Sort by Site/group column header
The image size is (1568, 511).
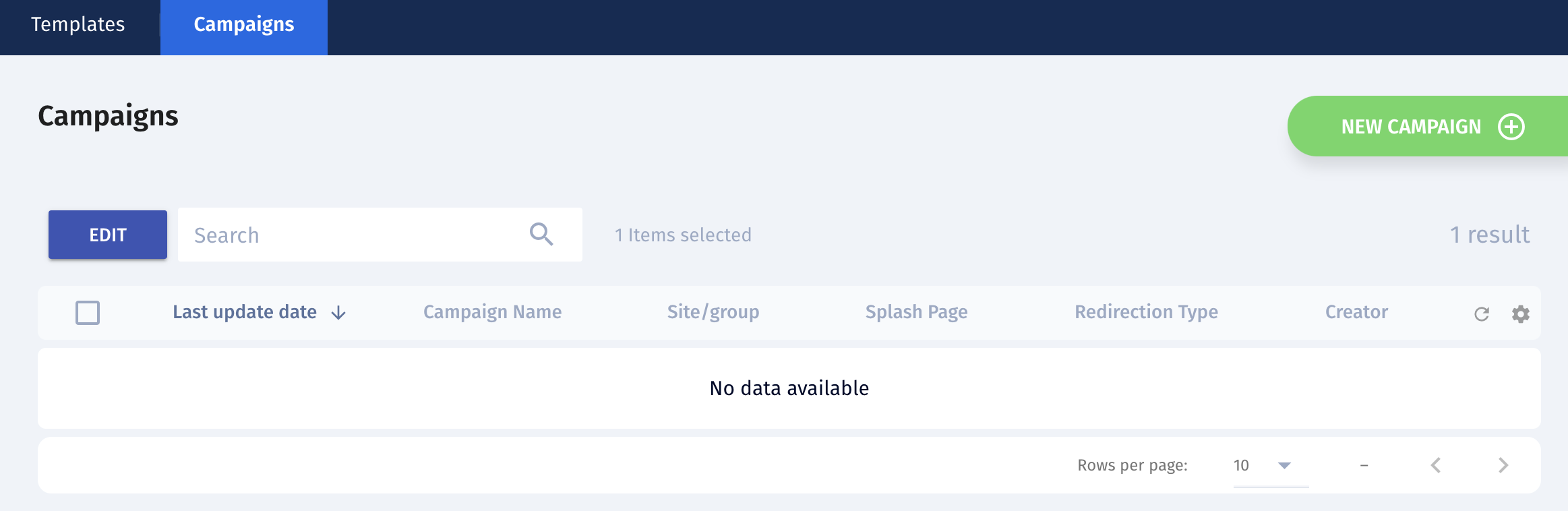pos(713,312)
